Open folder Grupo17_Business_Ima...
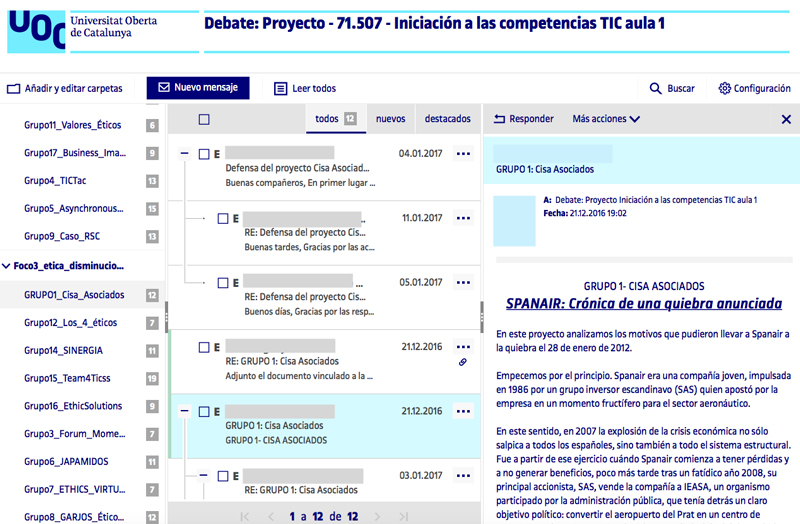Screen dimensions: 800x524 pos(74,153)
